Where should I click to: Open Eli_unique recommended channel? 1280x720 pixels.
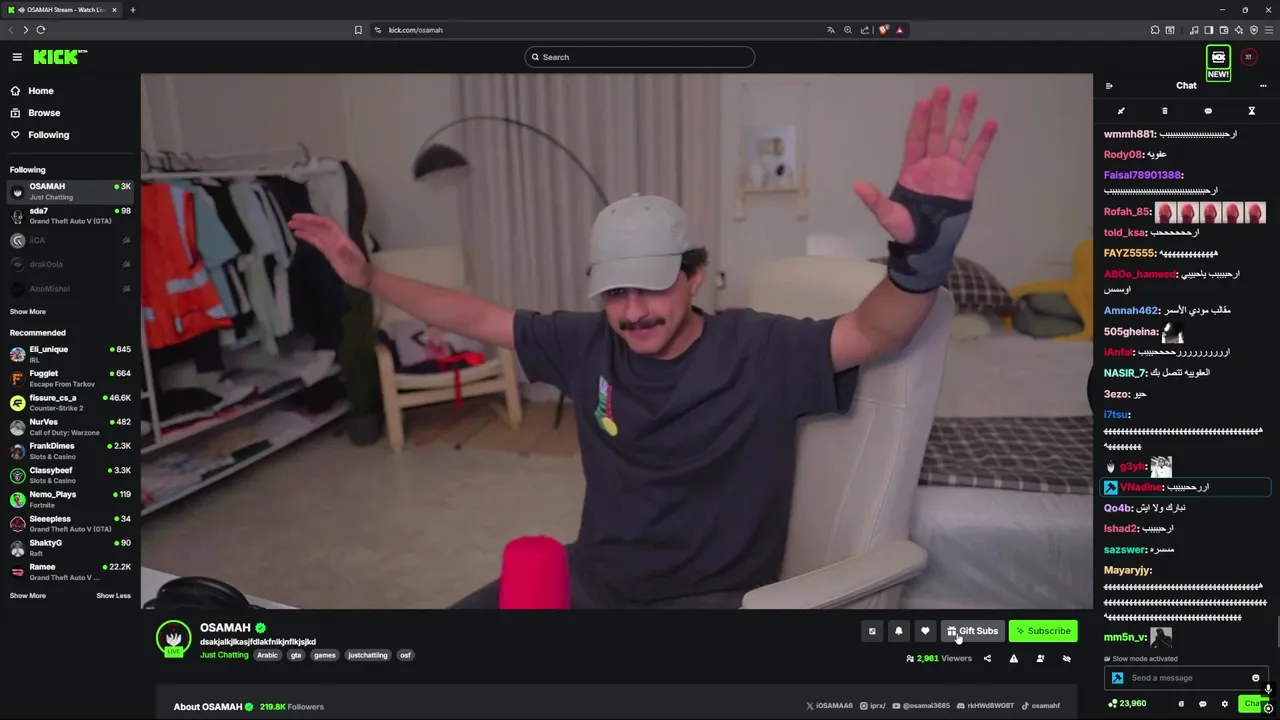[x=70, y=354]
